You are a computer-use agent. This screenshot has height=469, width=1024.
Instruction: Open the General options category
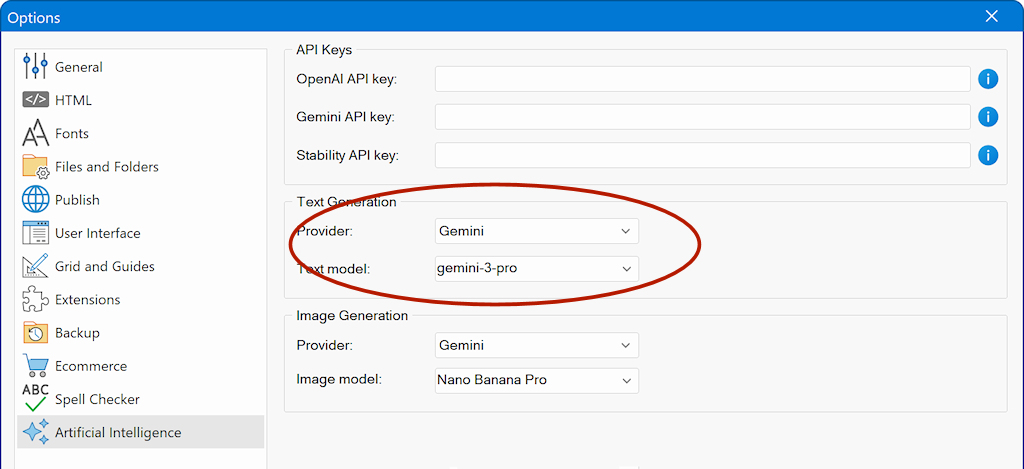[78, 67]
